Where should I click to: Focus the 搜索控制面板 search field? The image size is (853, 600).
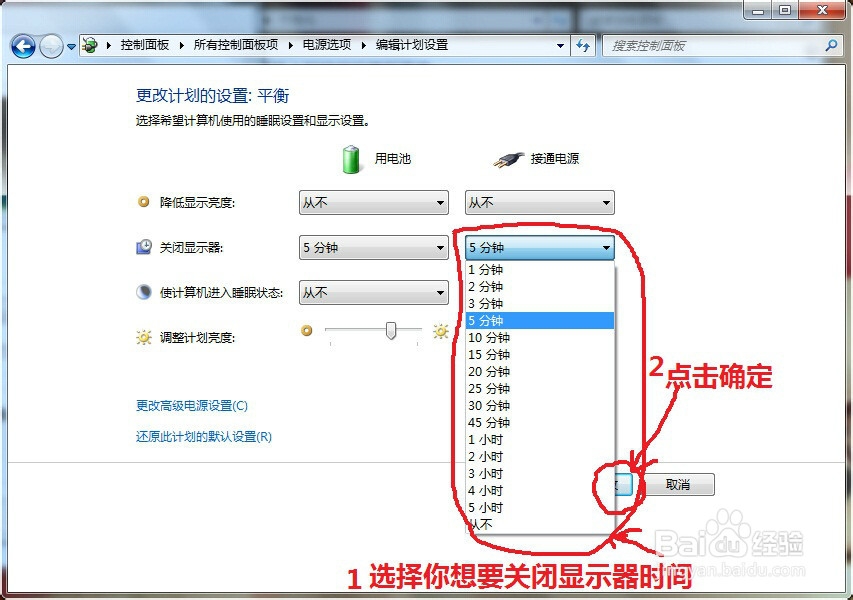713,46
